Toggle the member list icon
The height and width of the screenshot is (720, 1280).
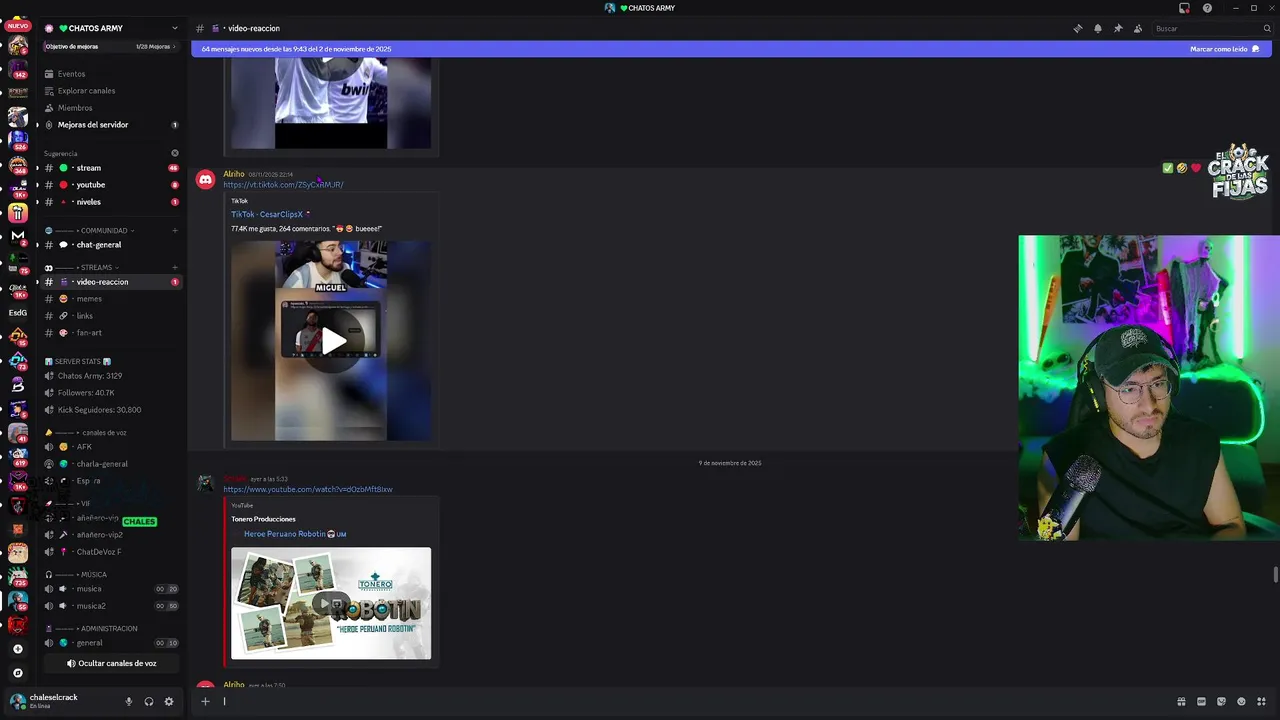[x=1138, y=28]
